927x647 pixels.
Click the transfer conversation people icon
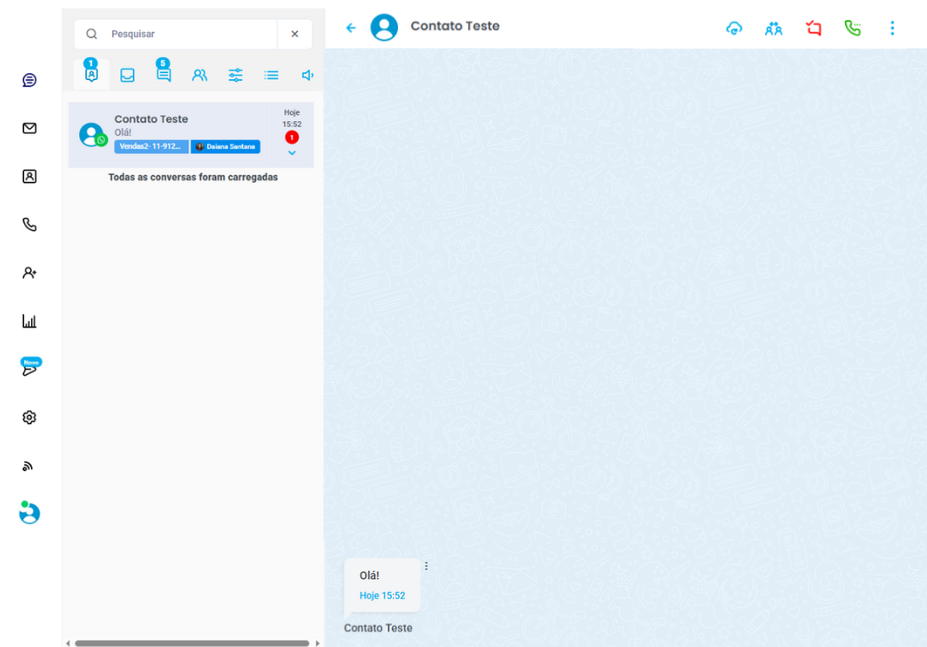[773, 28]
